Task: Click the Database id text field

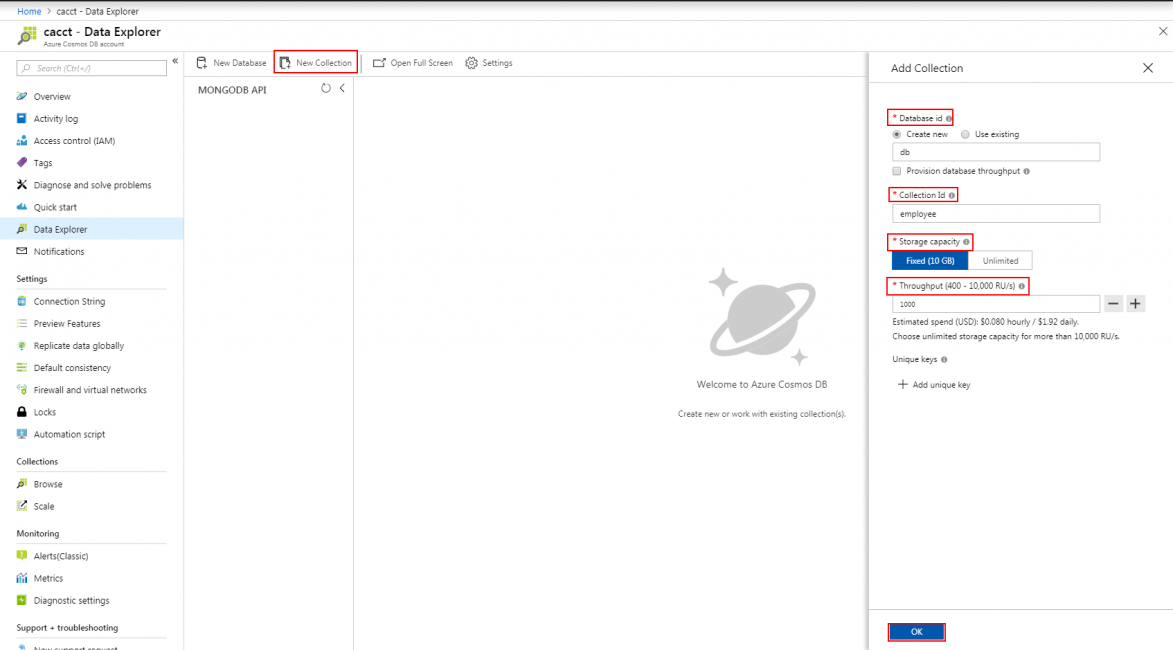Action: 996,152
